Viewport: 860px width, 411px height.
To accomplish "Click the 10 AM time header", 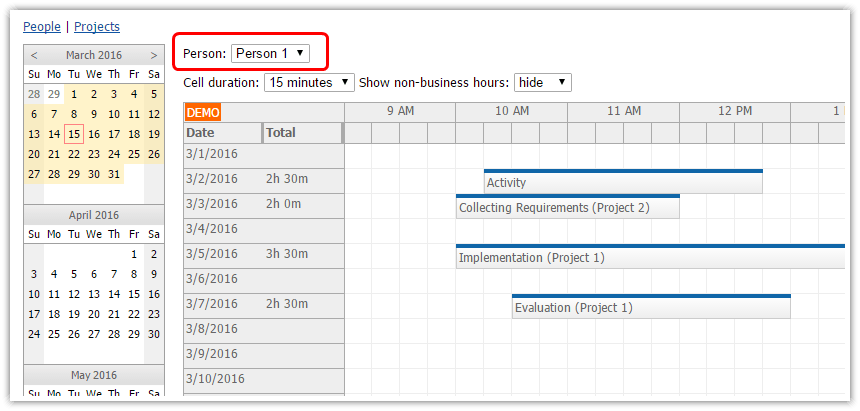I will point(512,111).
